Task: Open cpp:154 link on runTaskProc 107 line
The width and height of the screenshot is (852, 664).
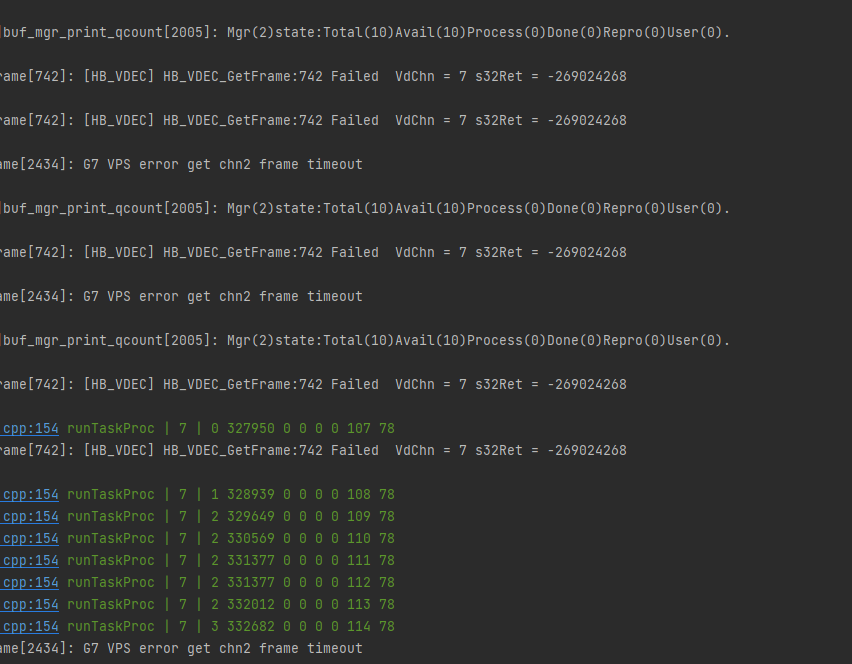Action: pos(29,429)
